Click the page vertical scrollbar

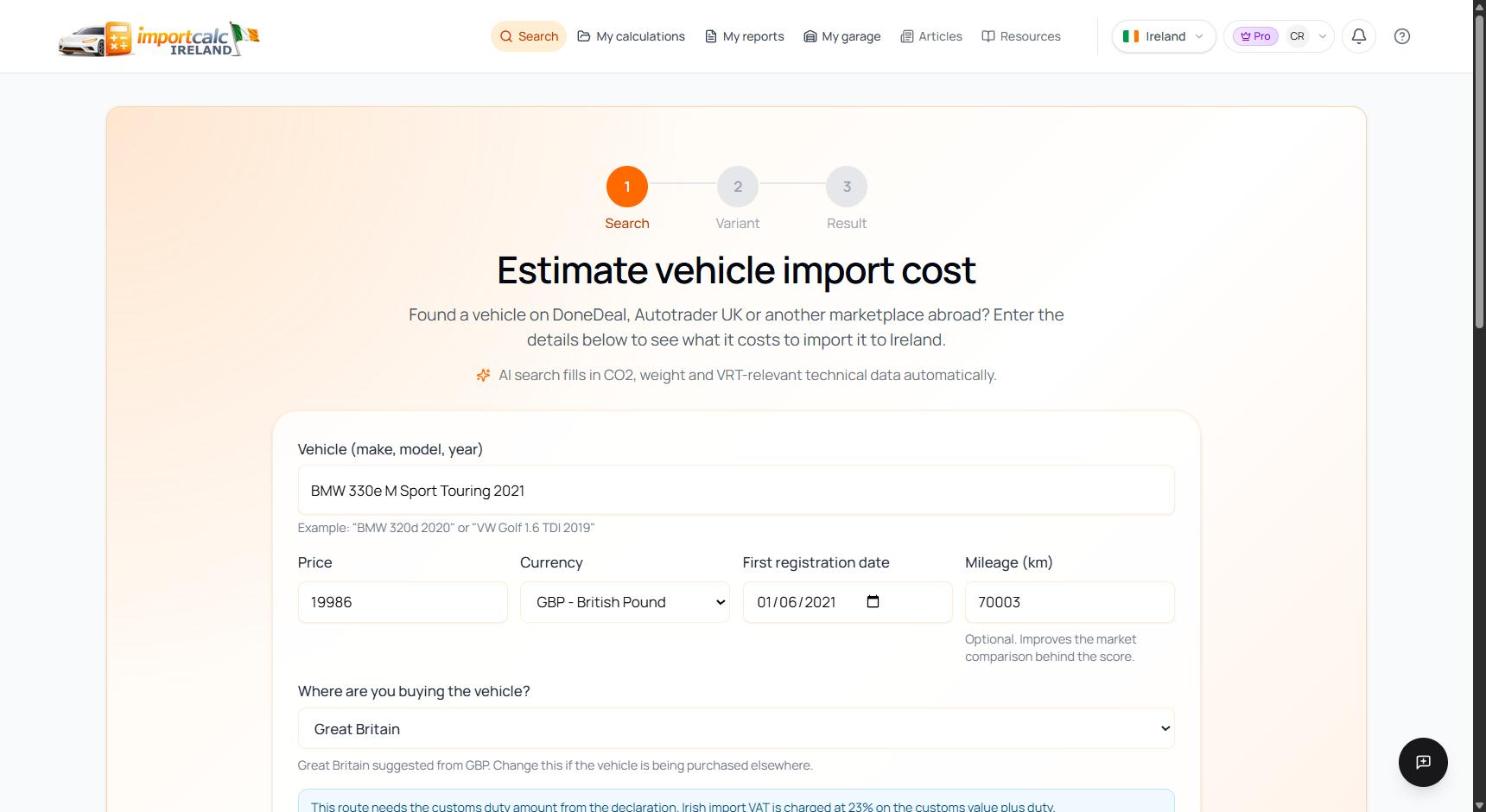pos(1480,171)
